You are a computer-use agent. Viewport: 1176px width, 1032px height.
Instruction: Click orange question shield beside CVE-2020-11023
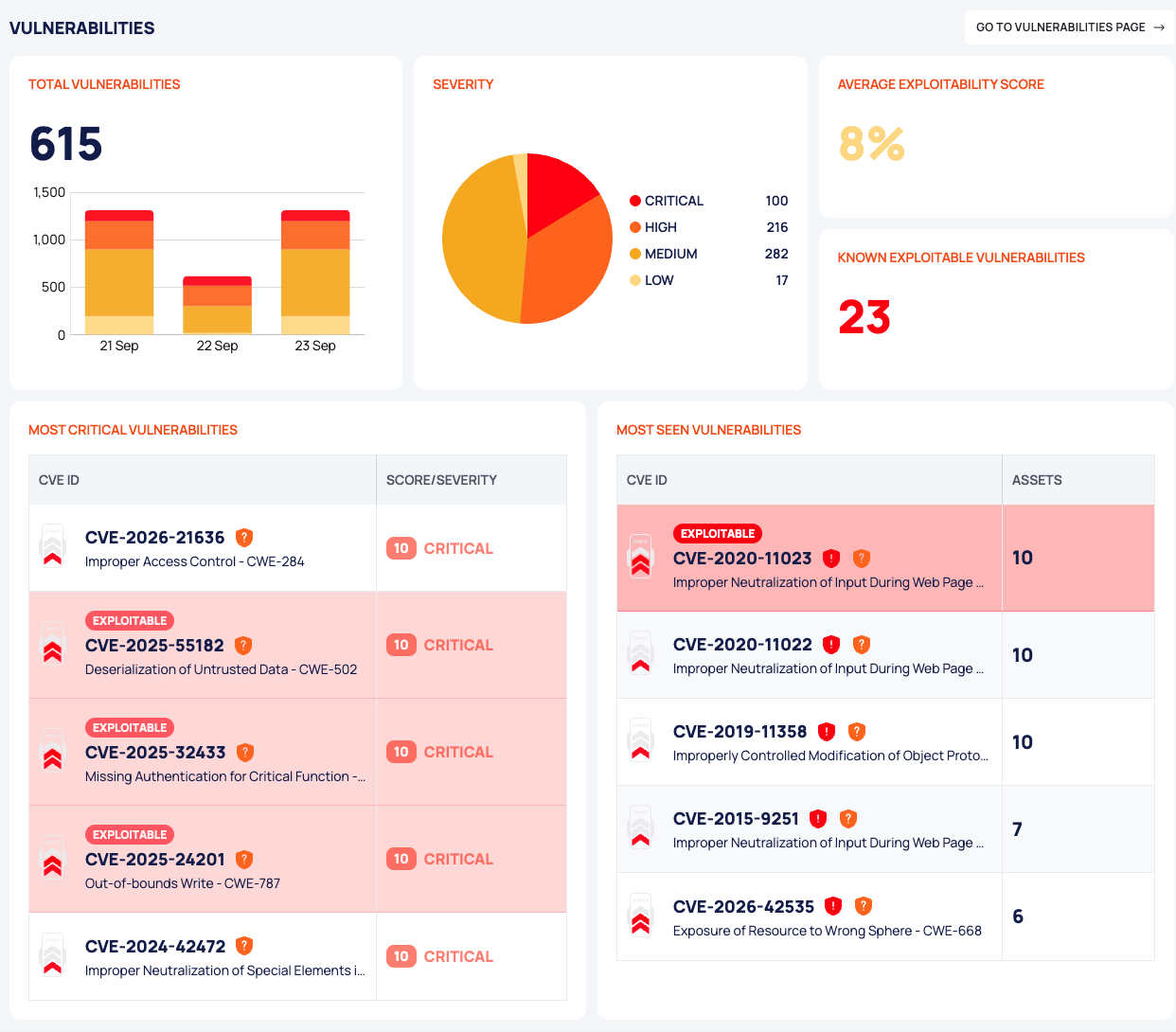click(862, 559)
